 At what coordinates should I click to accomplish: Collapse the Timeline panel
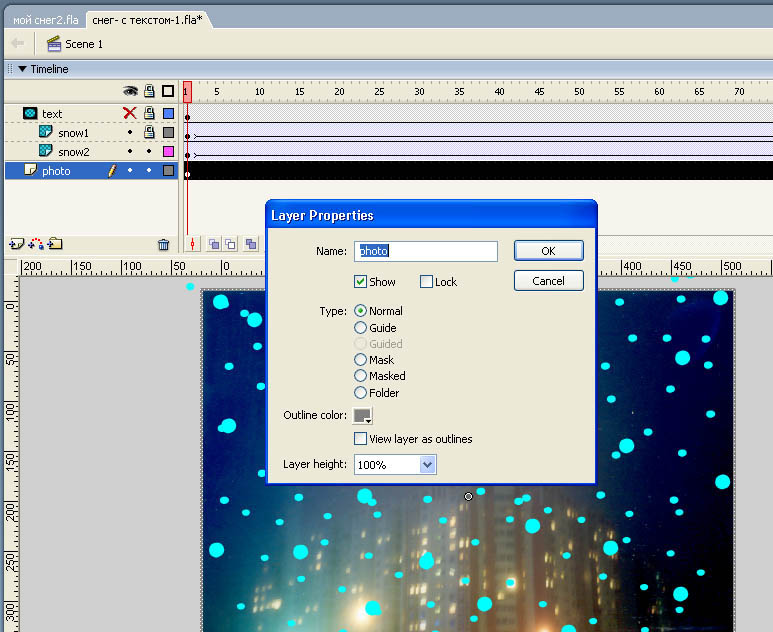click(22, 69)
